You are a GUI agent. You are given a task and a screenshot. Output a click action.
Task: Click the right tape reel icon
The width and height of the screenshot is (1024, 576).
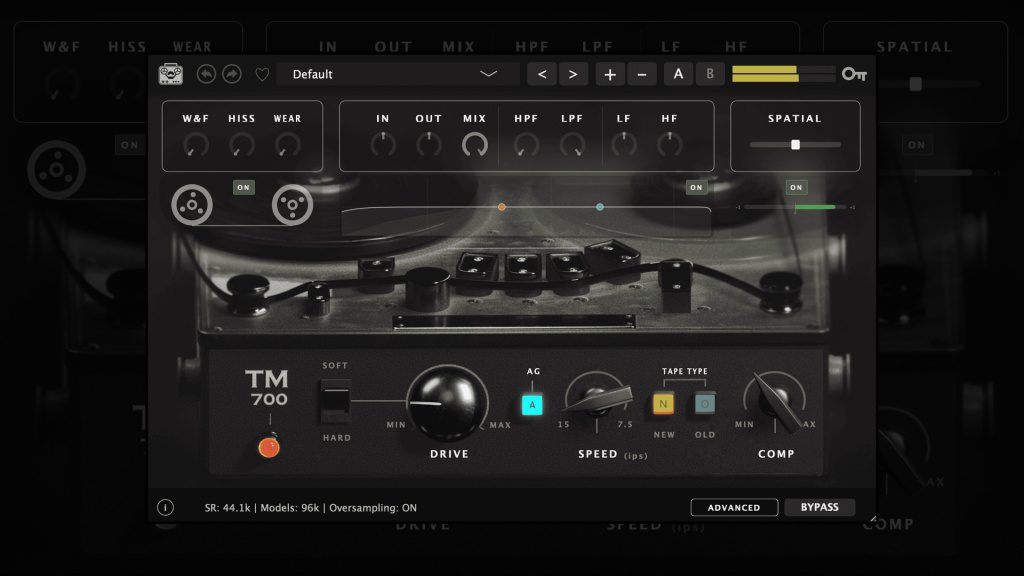(293, 204)
